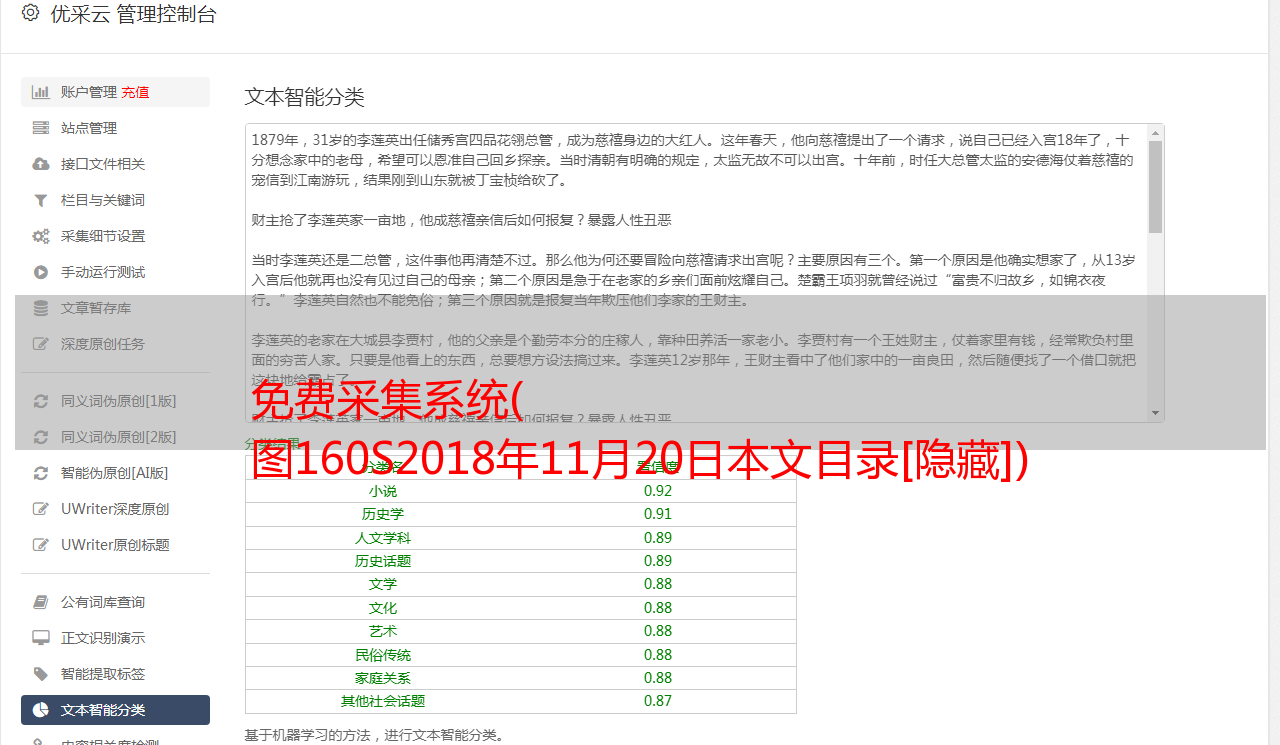
Task: Click the database icon for 文章暂存库
Action: 41,308
